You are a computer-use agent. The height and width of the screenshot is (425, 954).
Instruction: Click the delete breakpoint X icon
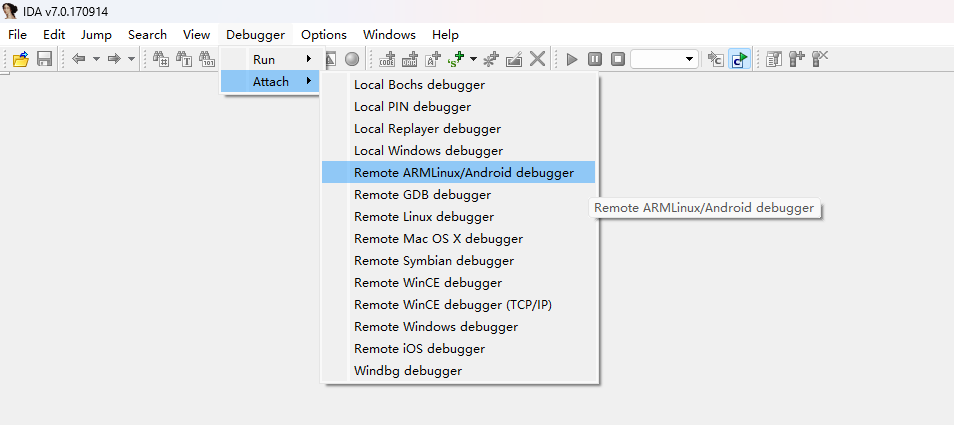[820, 59]
